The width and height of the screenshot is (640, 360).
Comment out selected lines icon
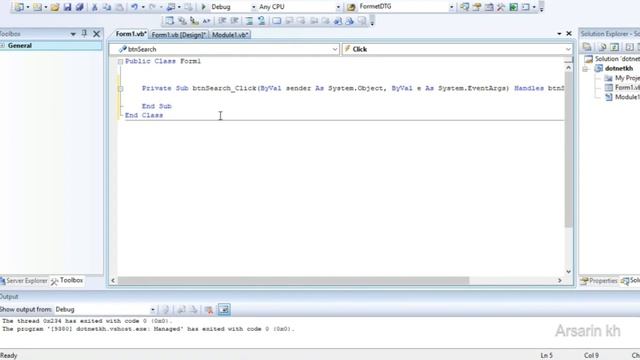[x=249, y=20]
